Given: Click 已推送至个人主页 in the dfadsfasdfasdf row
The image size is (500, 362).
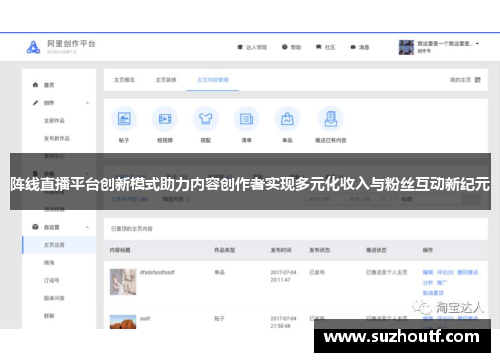Looking at the screenshot, I should click(387, 272).
